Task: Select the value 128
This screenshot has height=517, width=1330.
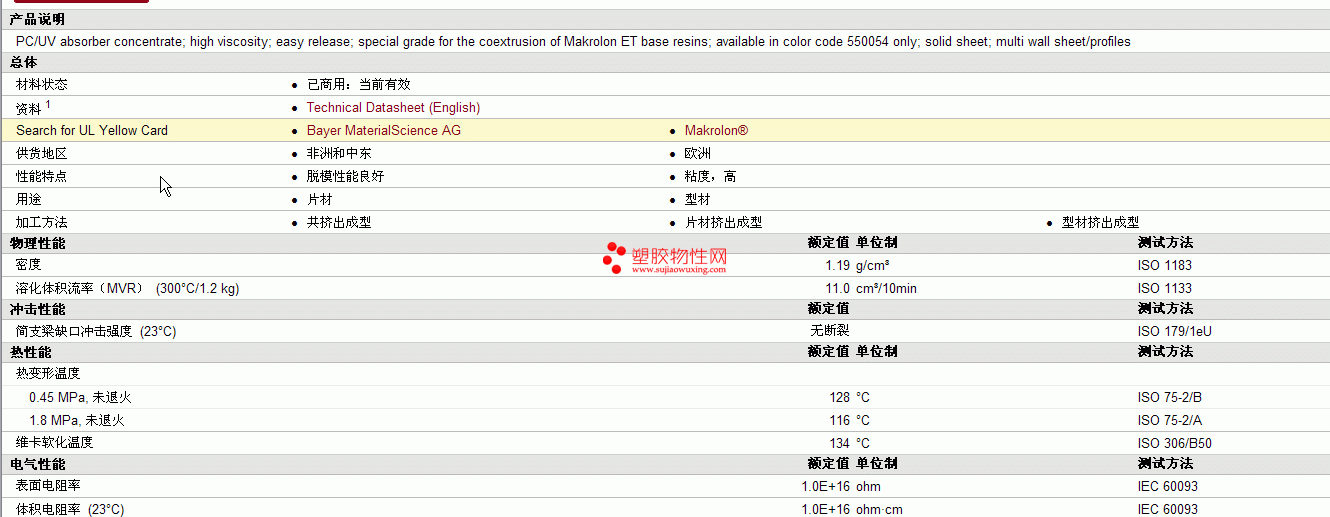Action: pos(839,397)
